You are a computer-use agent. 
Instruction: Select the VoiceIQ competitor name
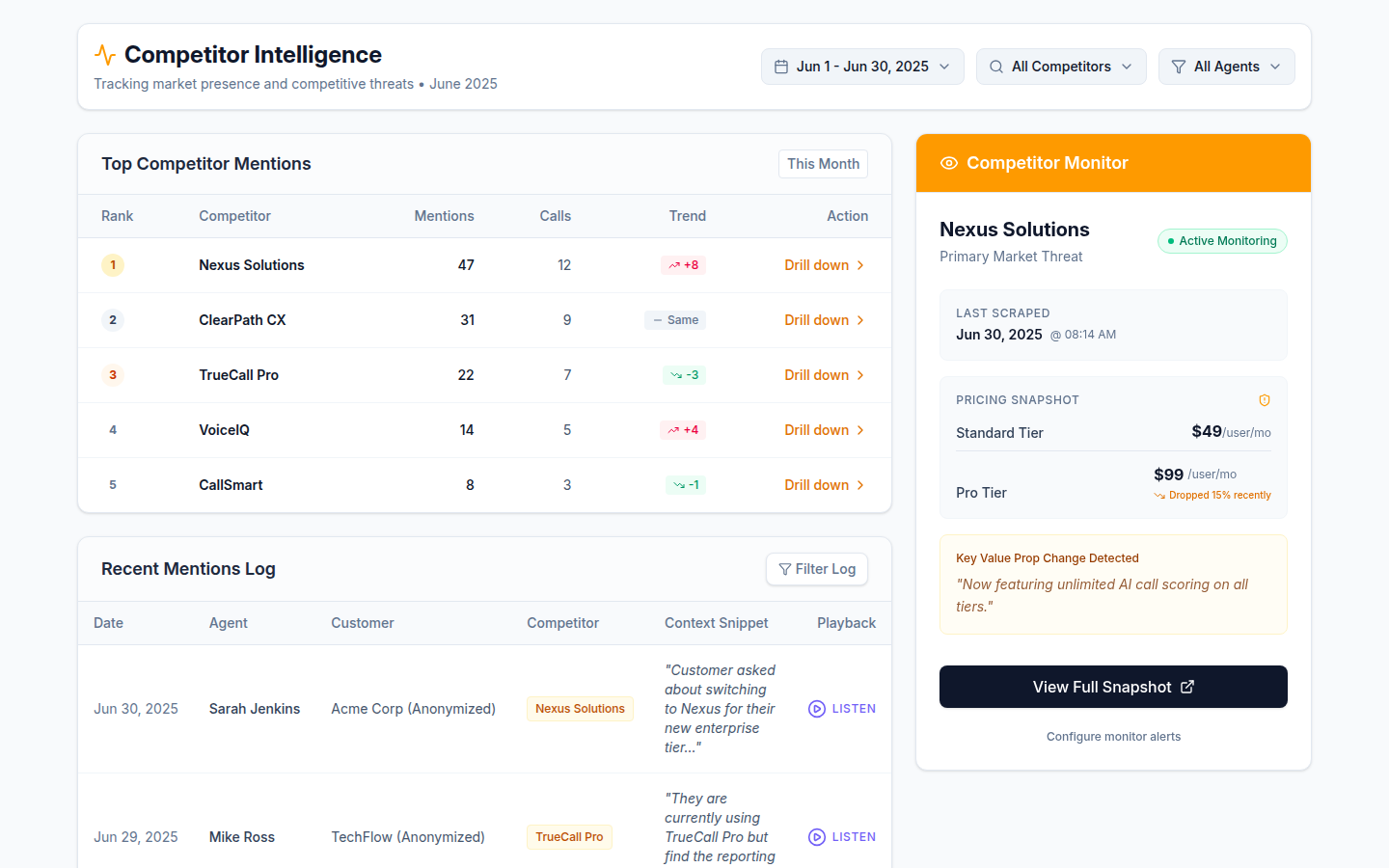[224, 430]
